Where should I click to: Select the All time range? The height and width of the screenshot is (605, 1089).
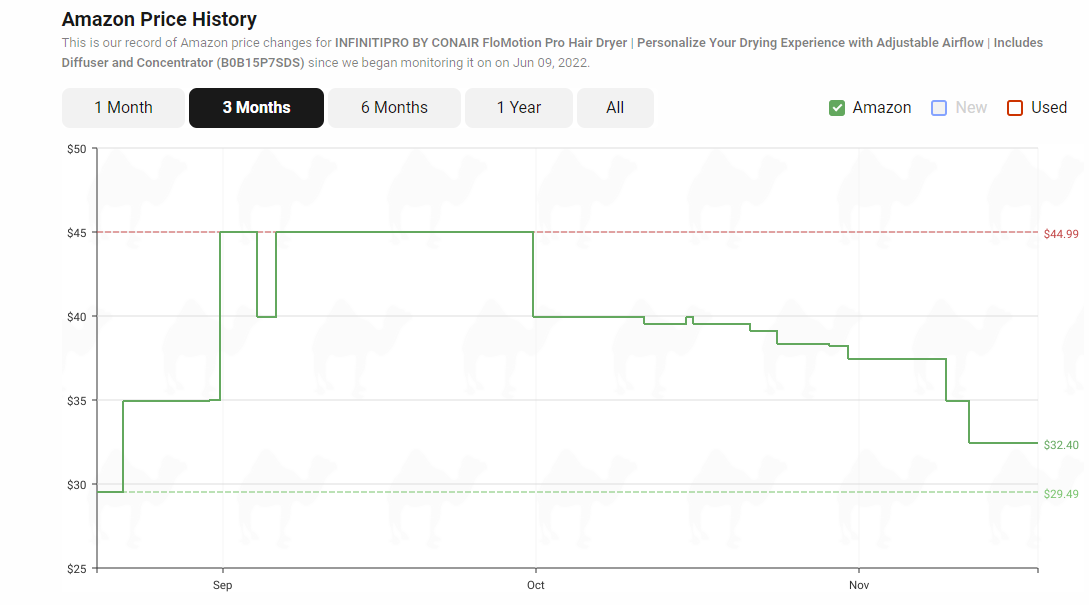tap(615, 108)
